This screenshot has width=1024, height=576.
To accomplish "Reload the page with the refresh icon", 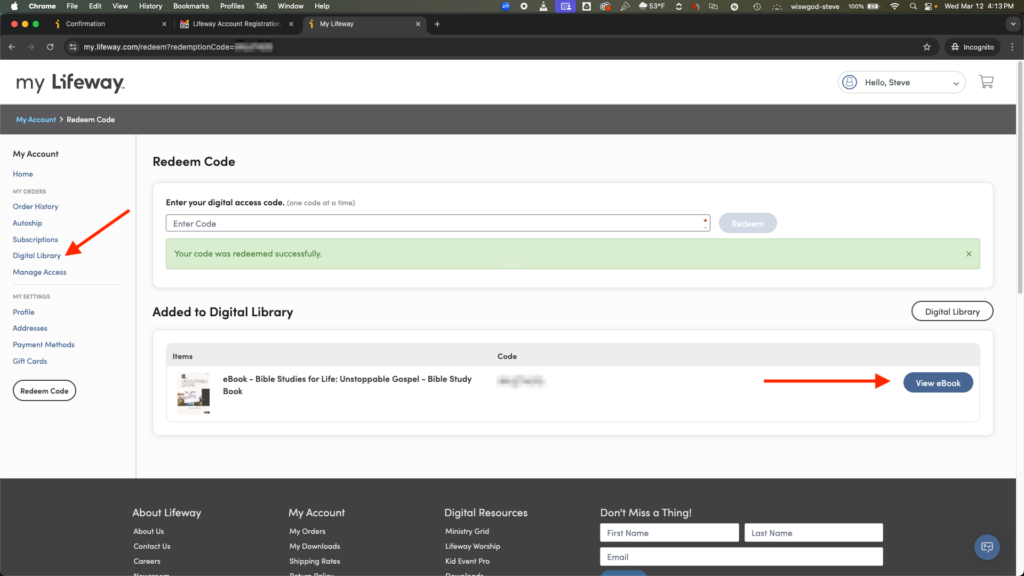I will coord(50,47).
